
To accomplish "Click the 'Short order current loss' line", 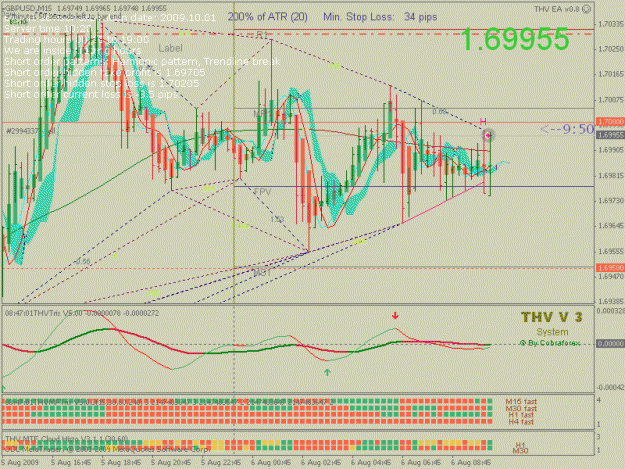I will pos(91,94).
